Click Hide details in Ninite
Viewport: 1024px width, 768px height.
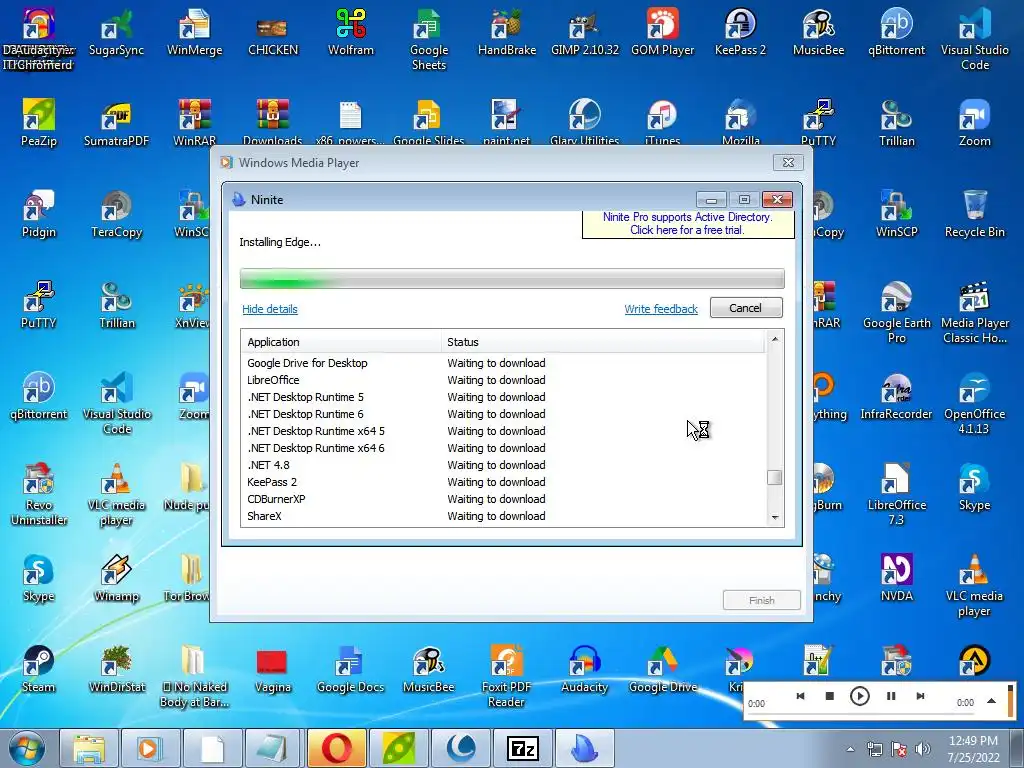[x=270, y=309]
